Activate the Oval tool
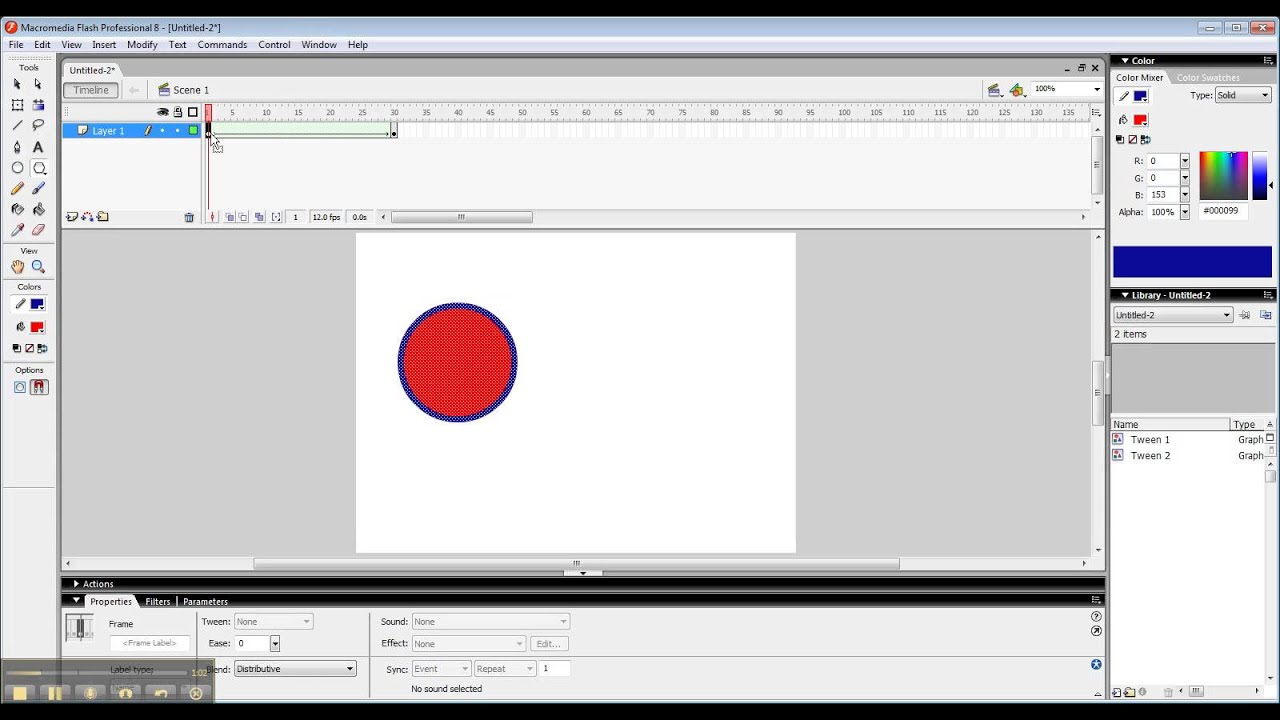Image resolution: width=1280 pixels, height=720 pixels. tap(17, 168)
